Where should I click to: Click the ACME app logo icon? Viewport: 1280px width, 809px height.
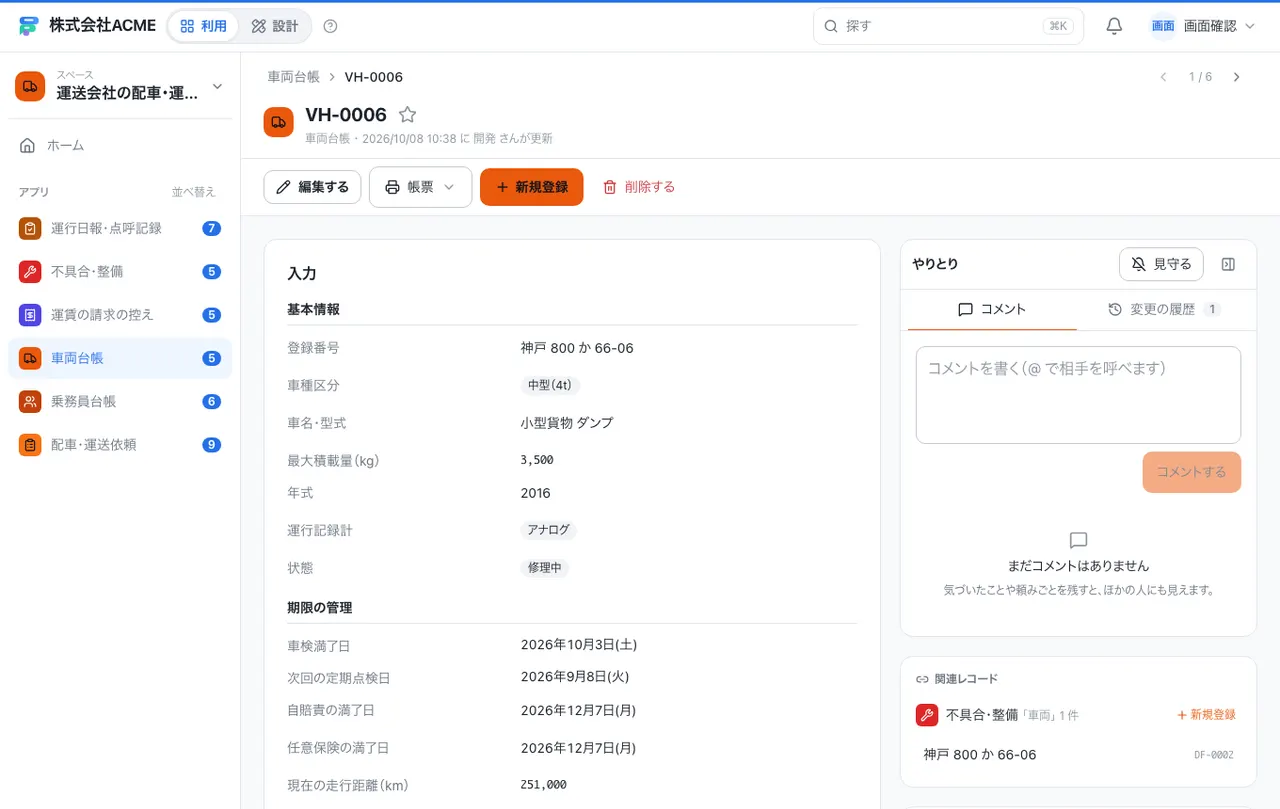coord(28,26)
